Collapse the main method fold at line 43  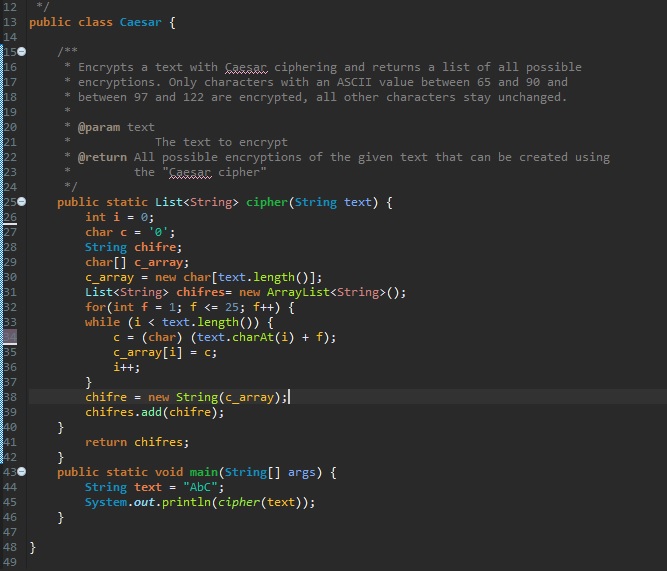point(21,471)
